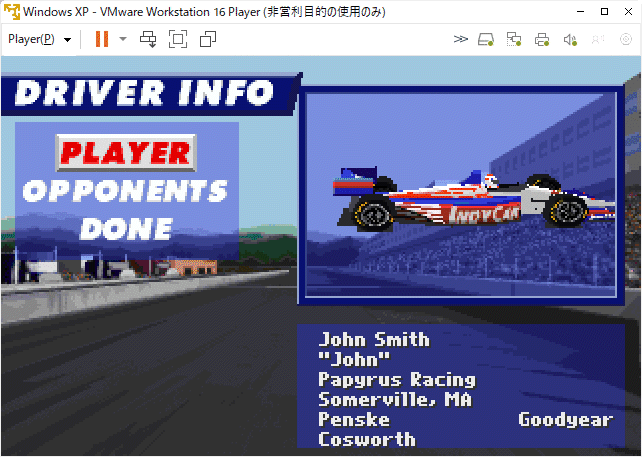This screenshot has width=642, height=457.
Task: Click the hard disk device icon
Action: tap(486, 39)
